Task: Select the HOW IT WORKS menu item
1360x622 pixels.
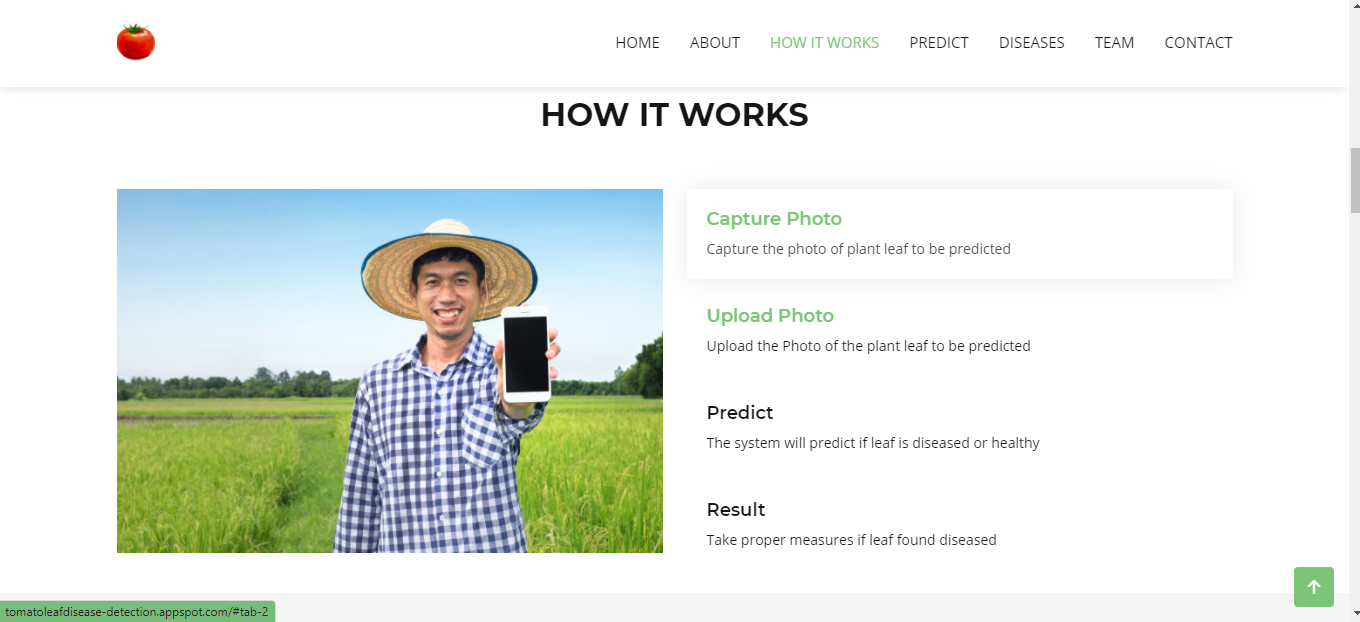Action: click(824, 42)
